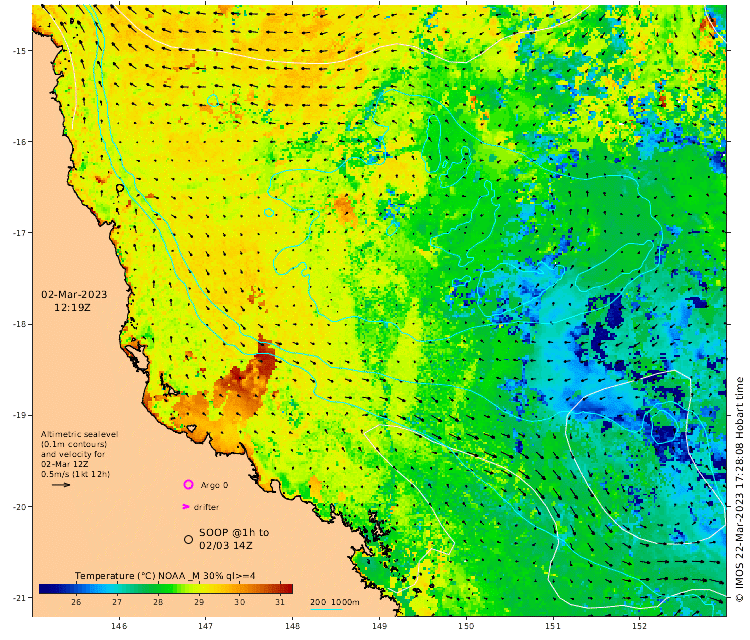Click the IMOS copyright timestamp text
This screenshot has width=750, height=640.
click(739, 489)
